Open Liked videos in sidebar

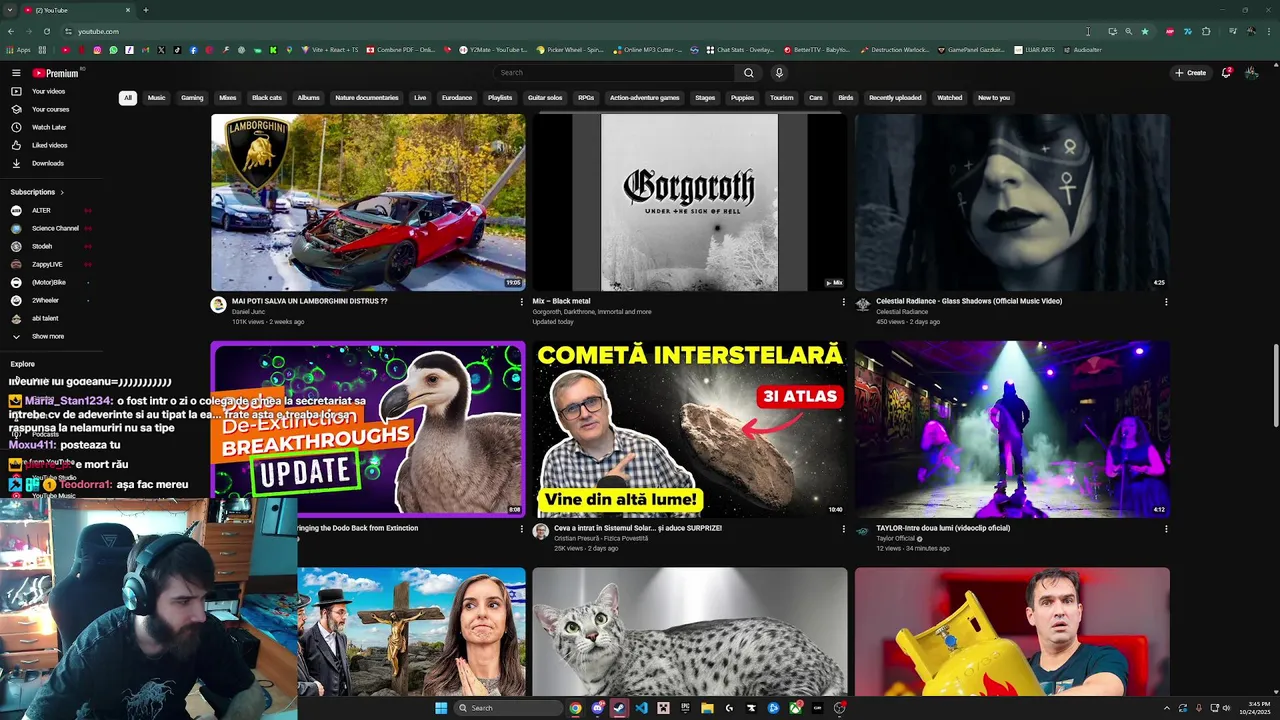50,145
